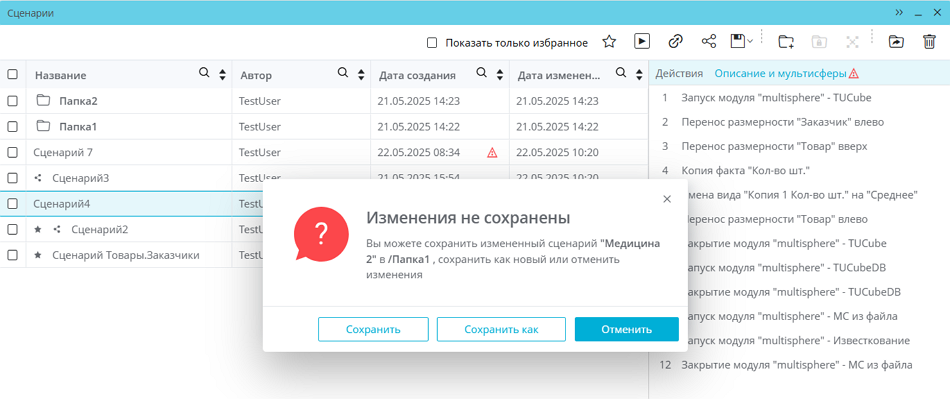950x399 pixels.
Task: Tick the checkbox for Папка2 row
Action: pyautogui.click(x=12, y=101)
